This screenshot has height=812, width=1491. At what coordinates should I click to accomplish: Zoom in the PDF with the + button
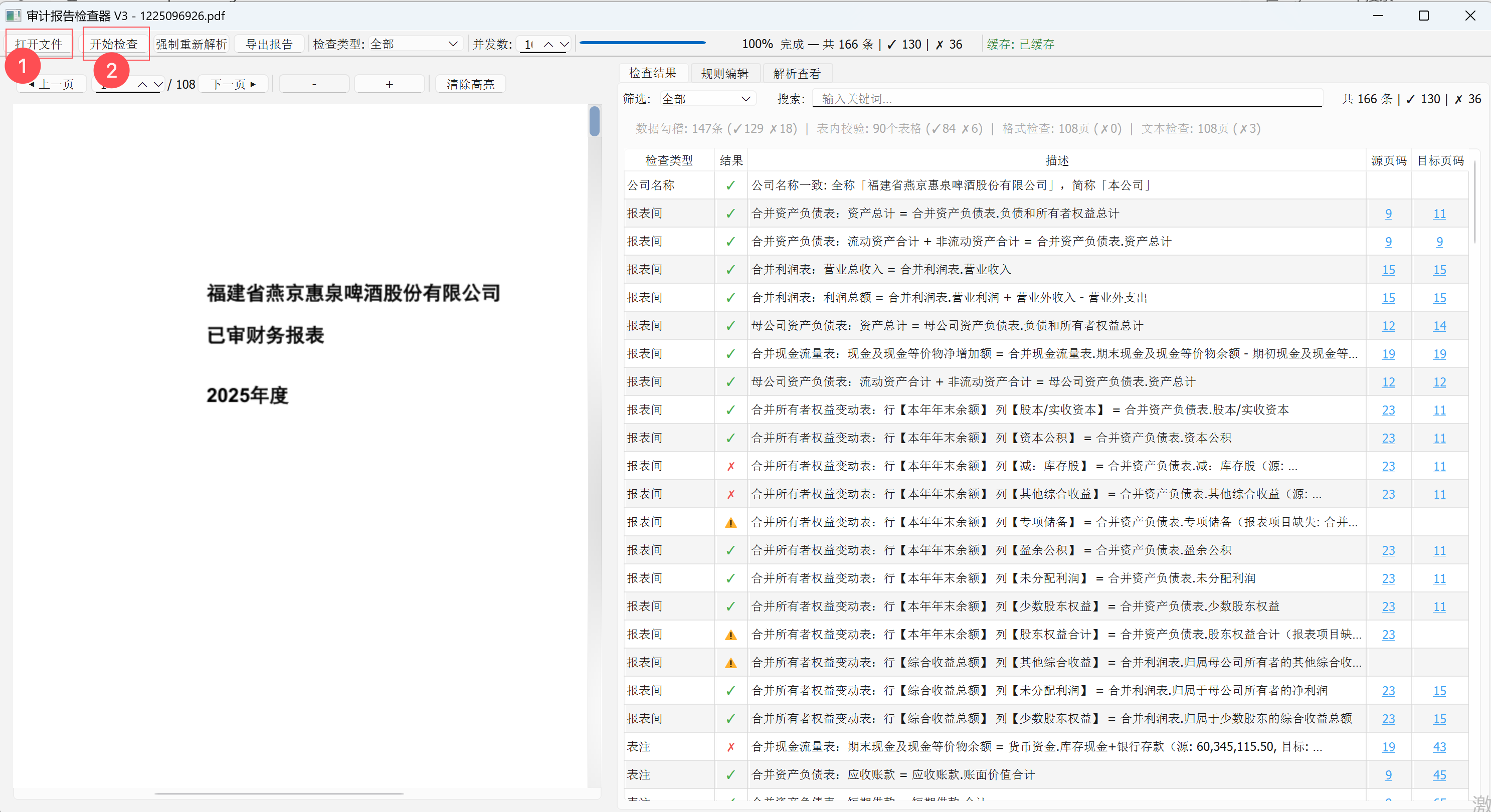click(389, 83)
